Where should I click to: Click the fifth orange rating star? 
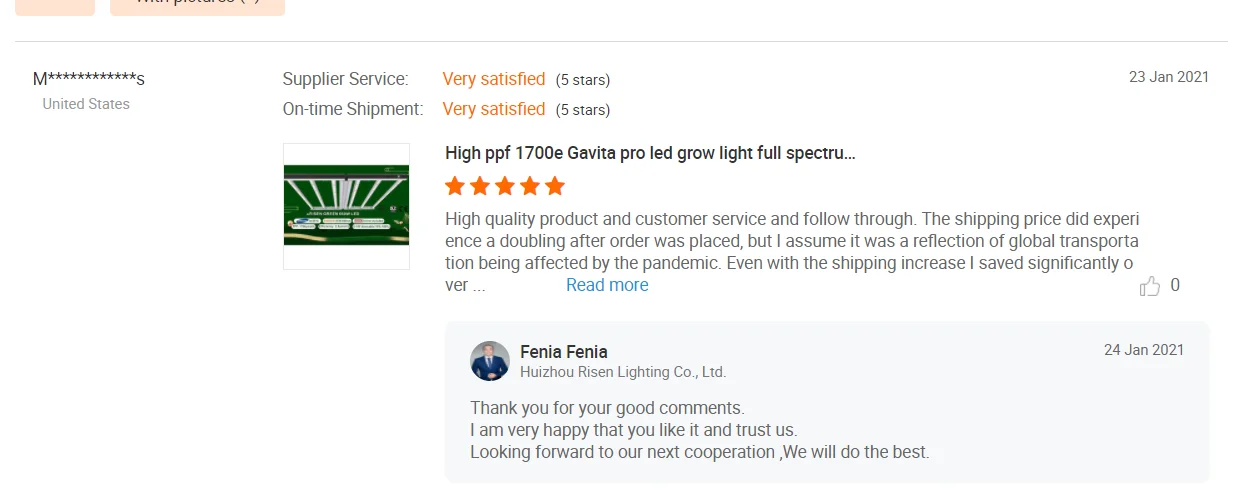pos(555,186)
